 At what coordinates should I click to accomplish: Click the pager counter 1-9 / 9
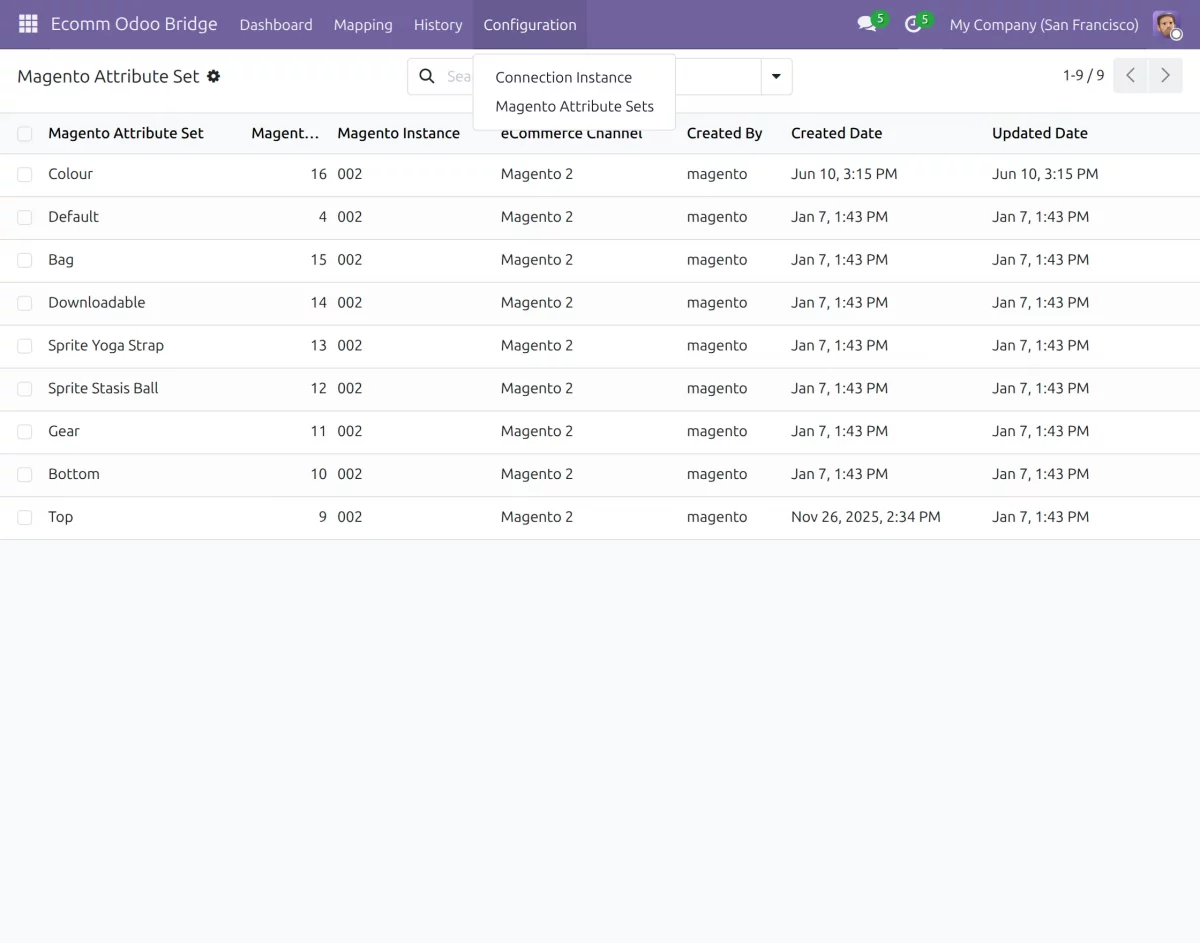[x=1084, y=75]
